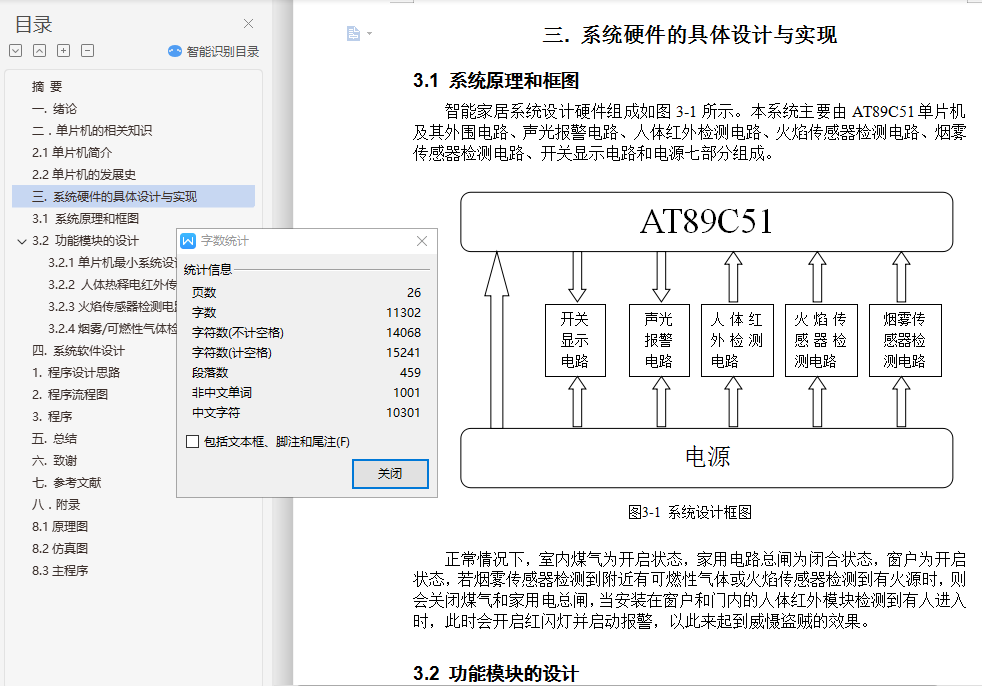Viewport: 982px width, 686px height.
Task: Click the 关闭 button
Action: tap(390, 474)
